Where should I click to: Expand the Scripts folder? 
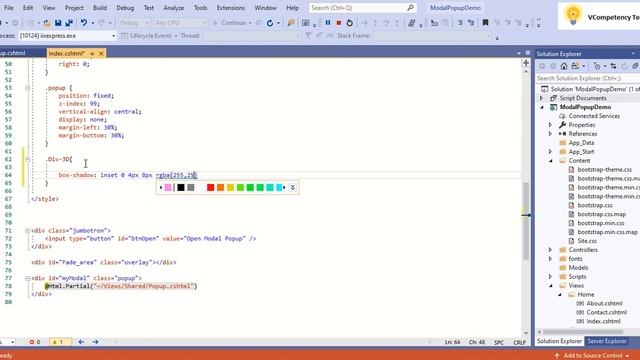[x=550, y=277]
